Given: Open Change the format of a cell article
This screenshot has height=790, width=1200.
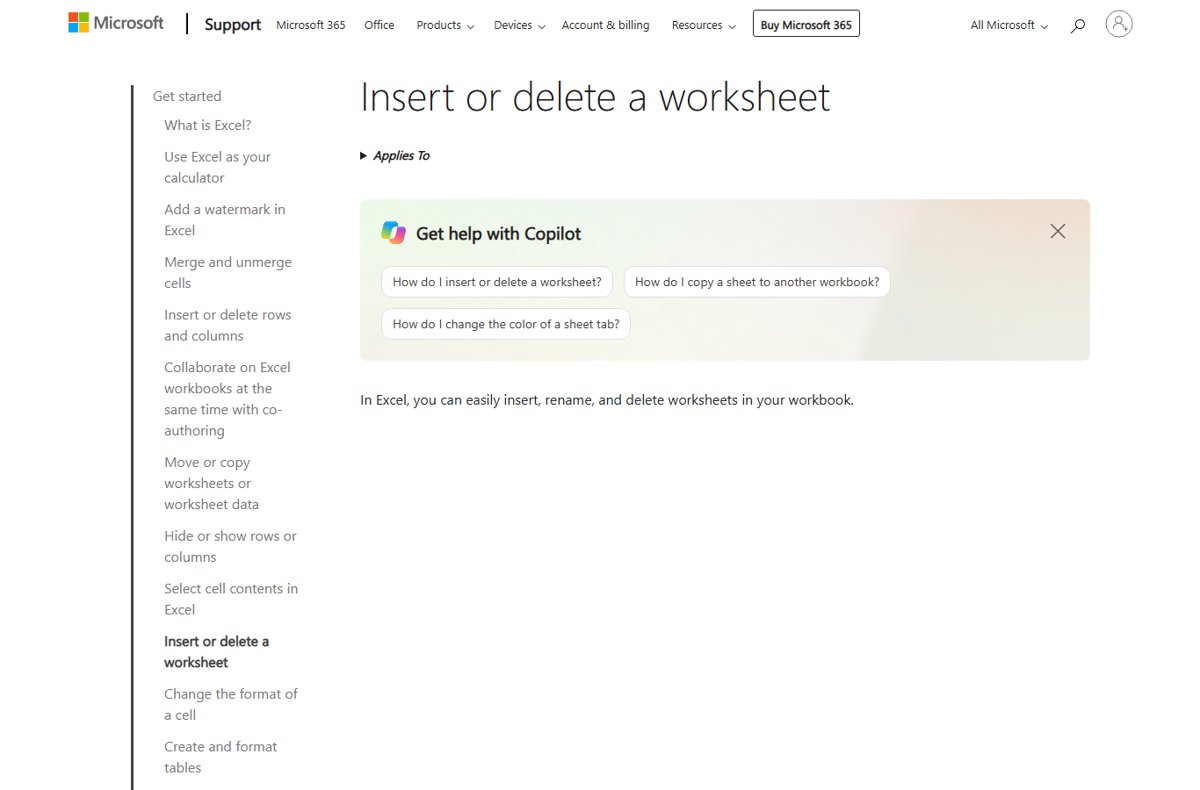Looking at the screenshot, I should pyautogui.click(x=231, y=704).
